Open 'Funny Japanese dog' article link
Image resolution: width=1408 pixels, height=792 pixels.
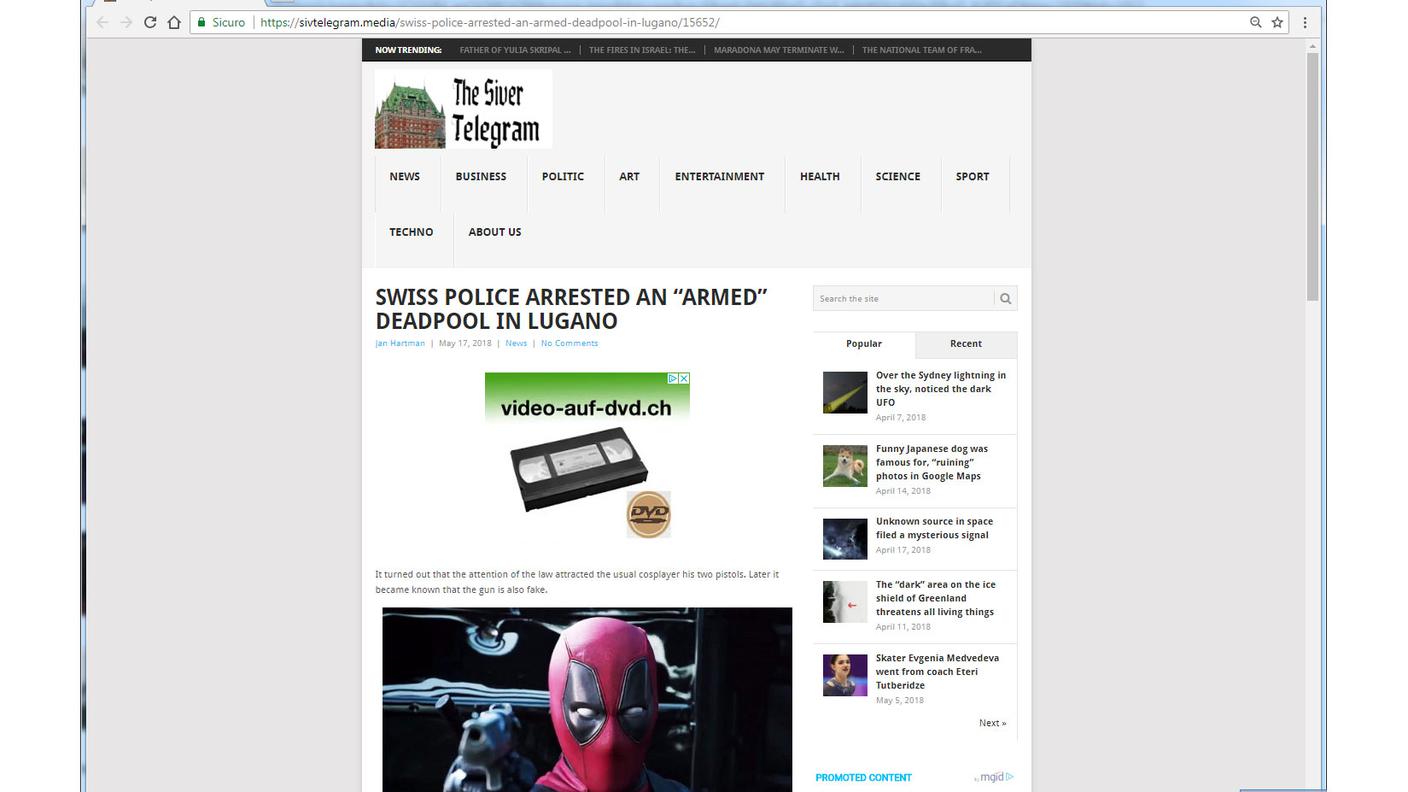pos(932,462)
